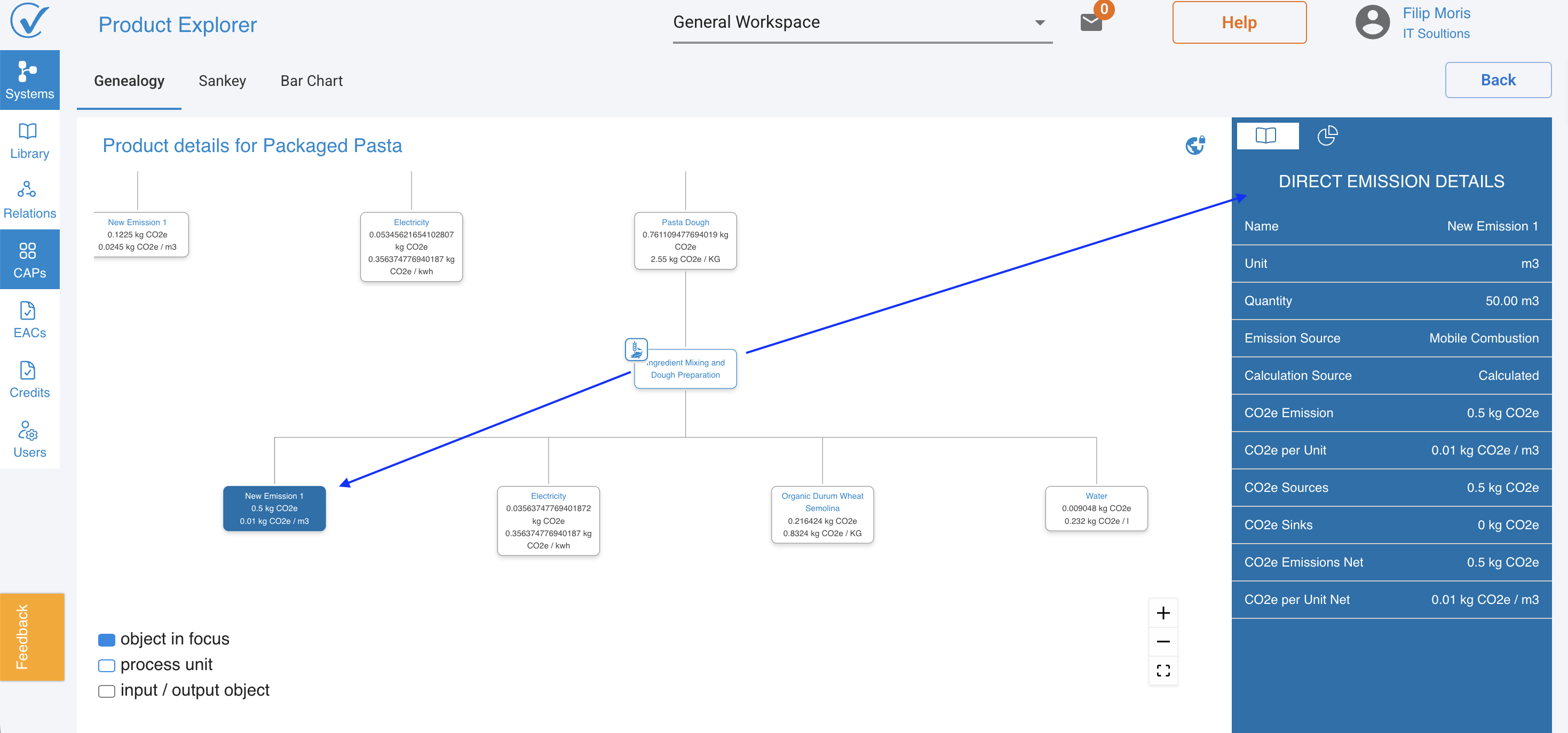Switch to the pie chart panel view
The width and height of the screenshot is (1568, 733).
coord(1327,135)
